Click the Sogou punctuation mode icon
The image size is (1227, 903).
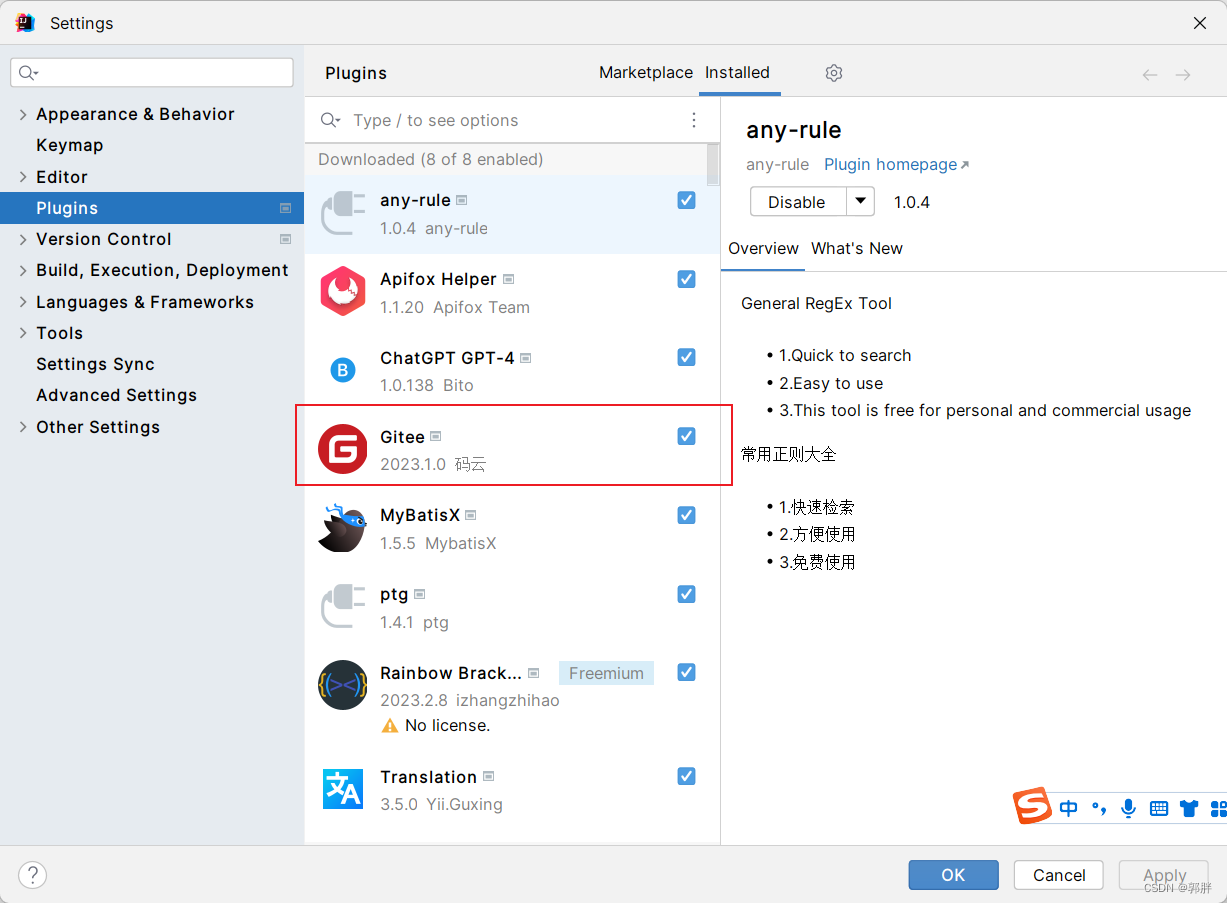1099,808
